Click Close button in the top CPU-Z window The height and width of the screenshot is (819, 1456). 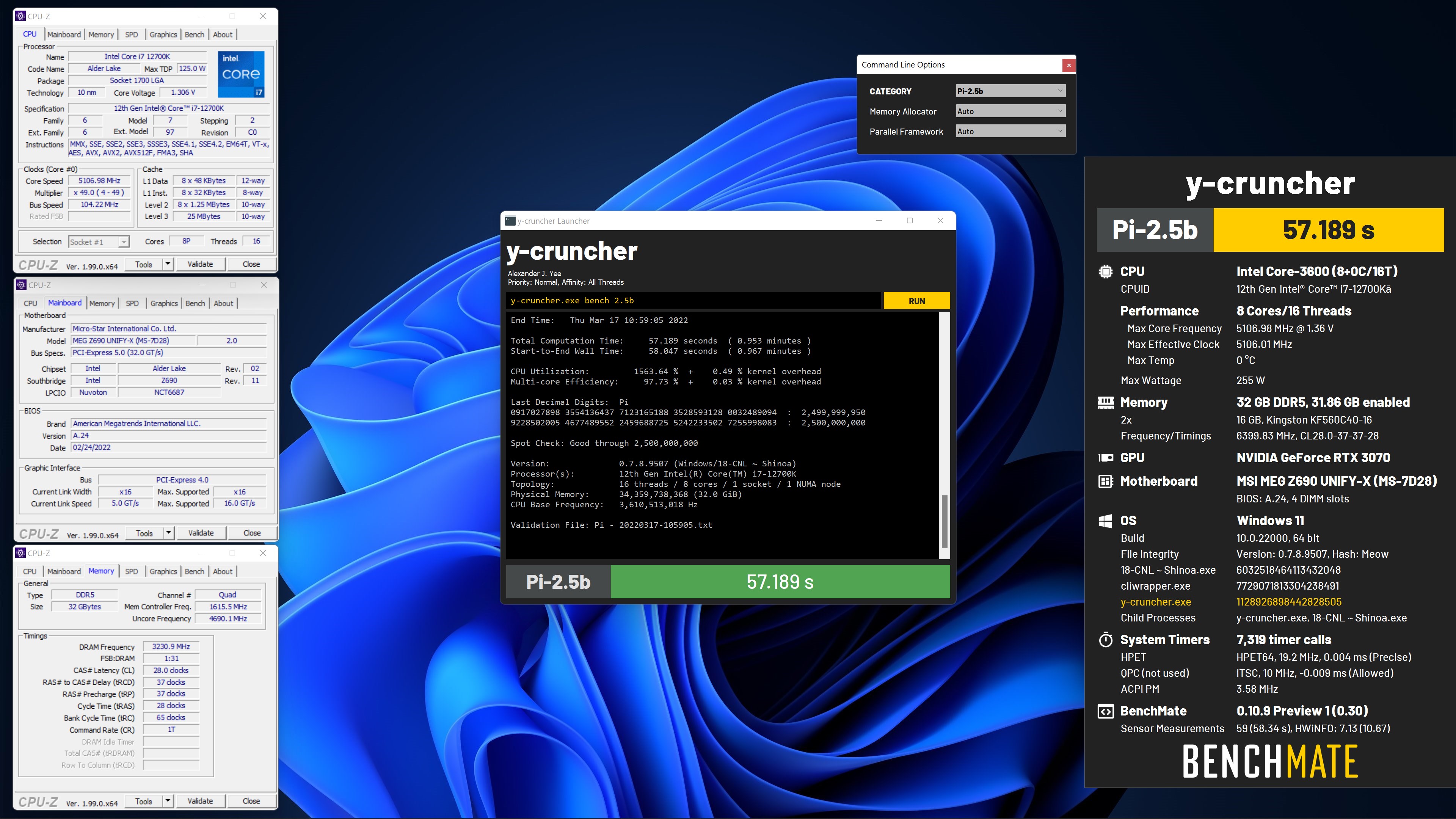pos(251,264)
